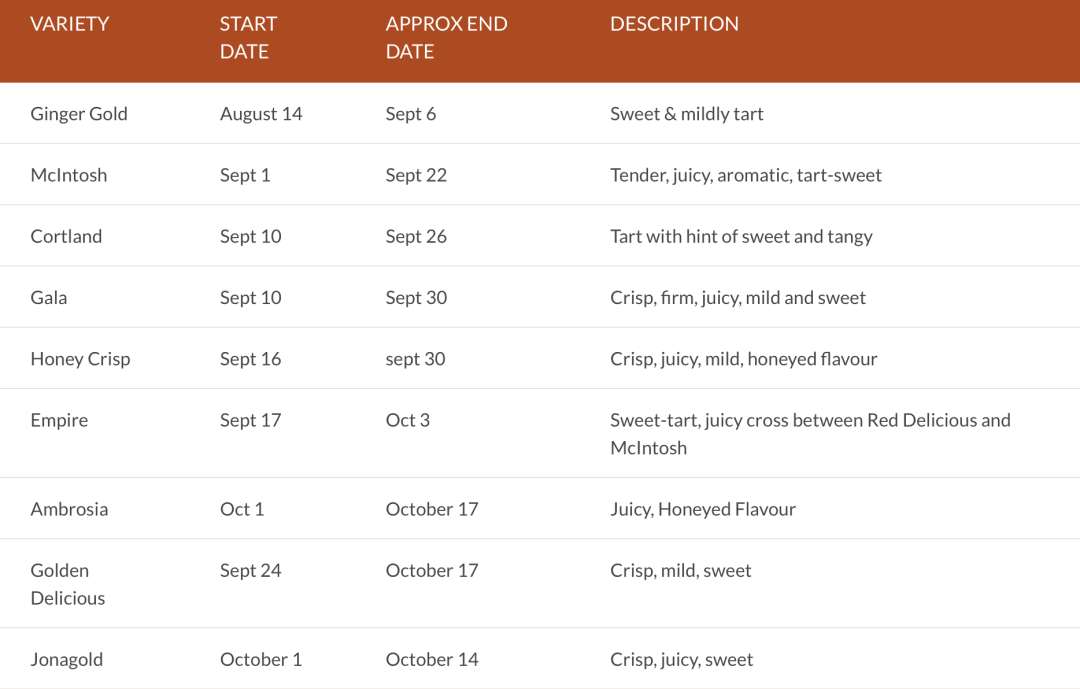Click Jonagold's October 14 end date
Screen dimensions: 1080x689
coord(432,659)
